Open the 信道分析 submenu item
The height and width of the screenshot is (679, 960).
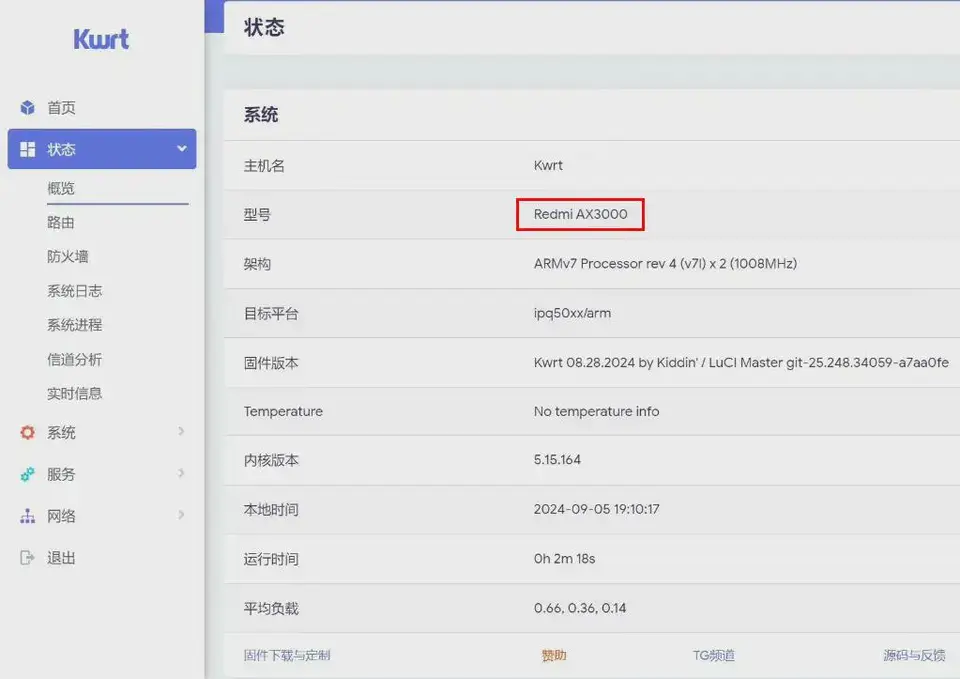point(75,359)
